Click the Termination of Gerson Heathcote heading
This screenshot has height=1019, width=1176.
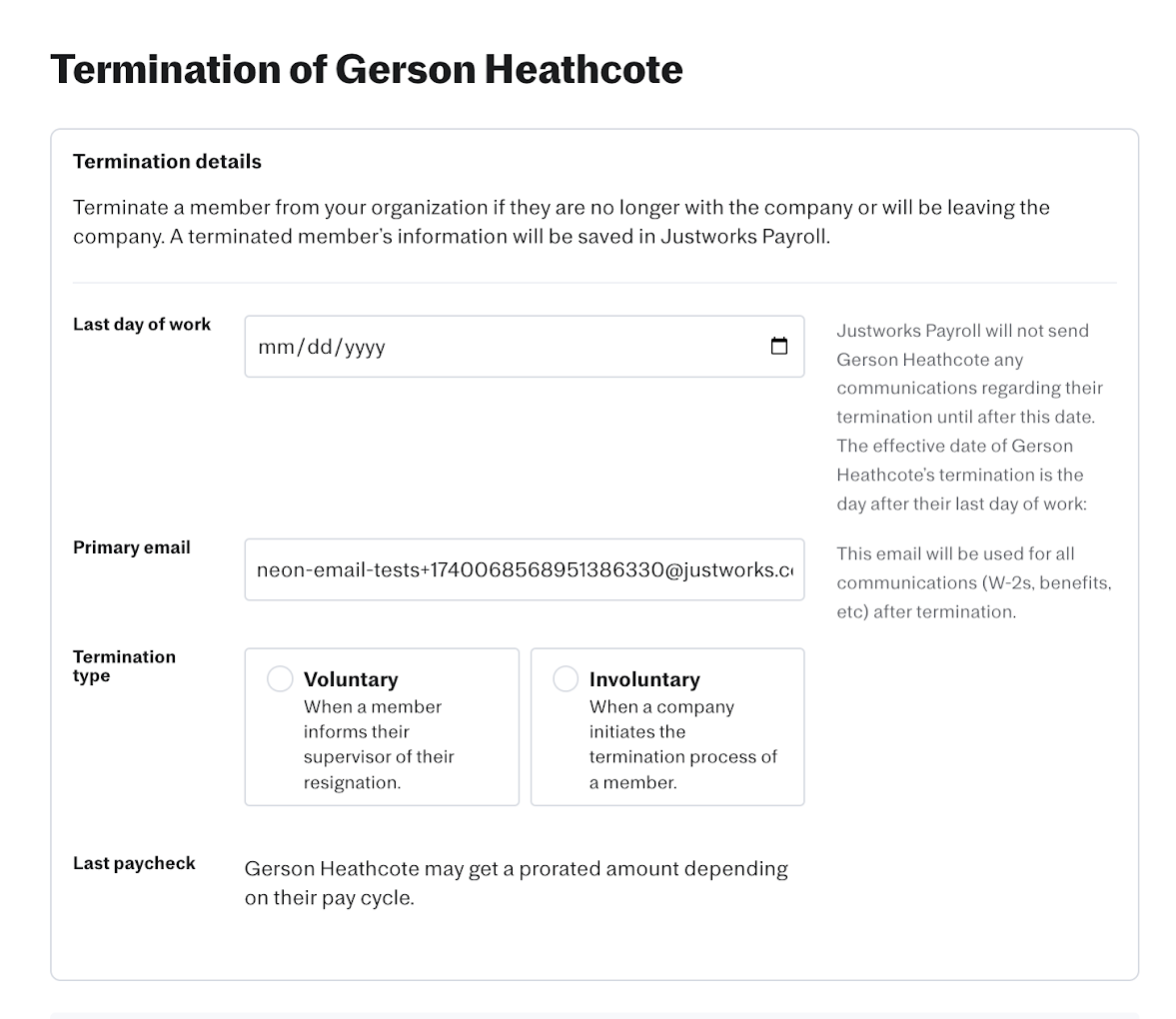pos(367,69)
